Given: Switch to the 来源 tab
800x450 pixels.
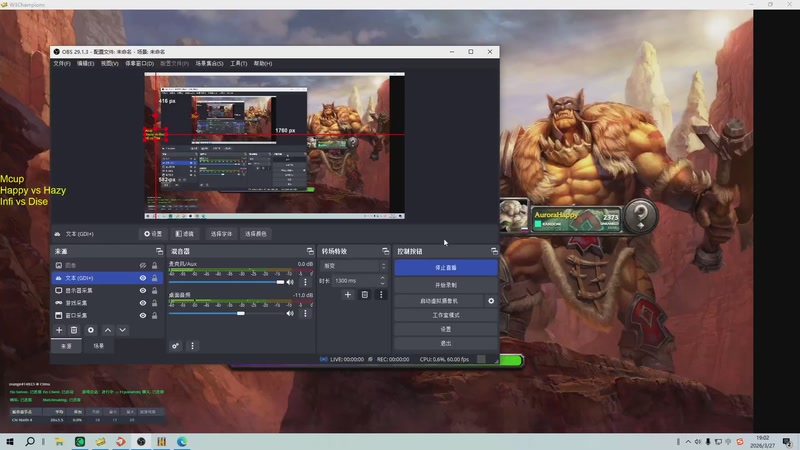Looking at the screenshot, I should tap(66, 346).
